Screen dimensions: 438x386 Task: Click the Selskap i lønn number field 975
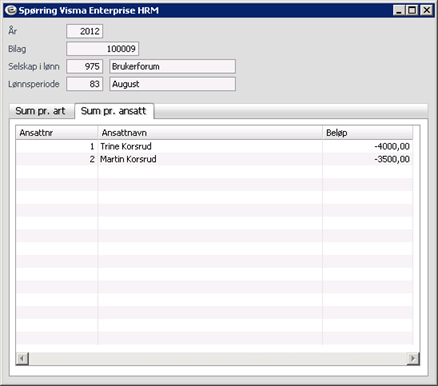point(85,66)
